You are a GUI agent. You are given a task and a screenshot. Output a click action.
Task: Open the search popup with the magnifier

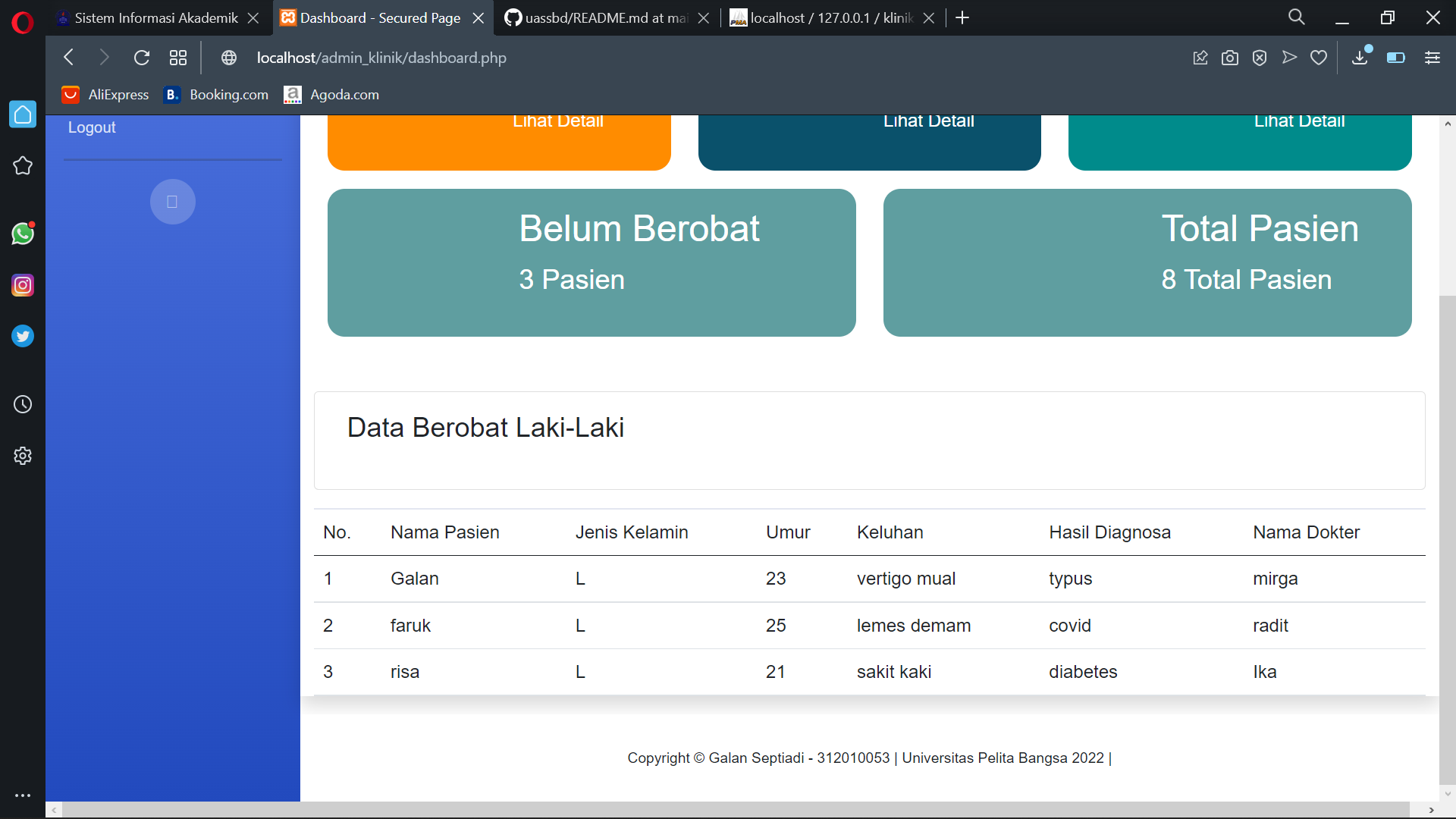click(1296, 17)
